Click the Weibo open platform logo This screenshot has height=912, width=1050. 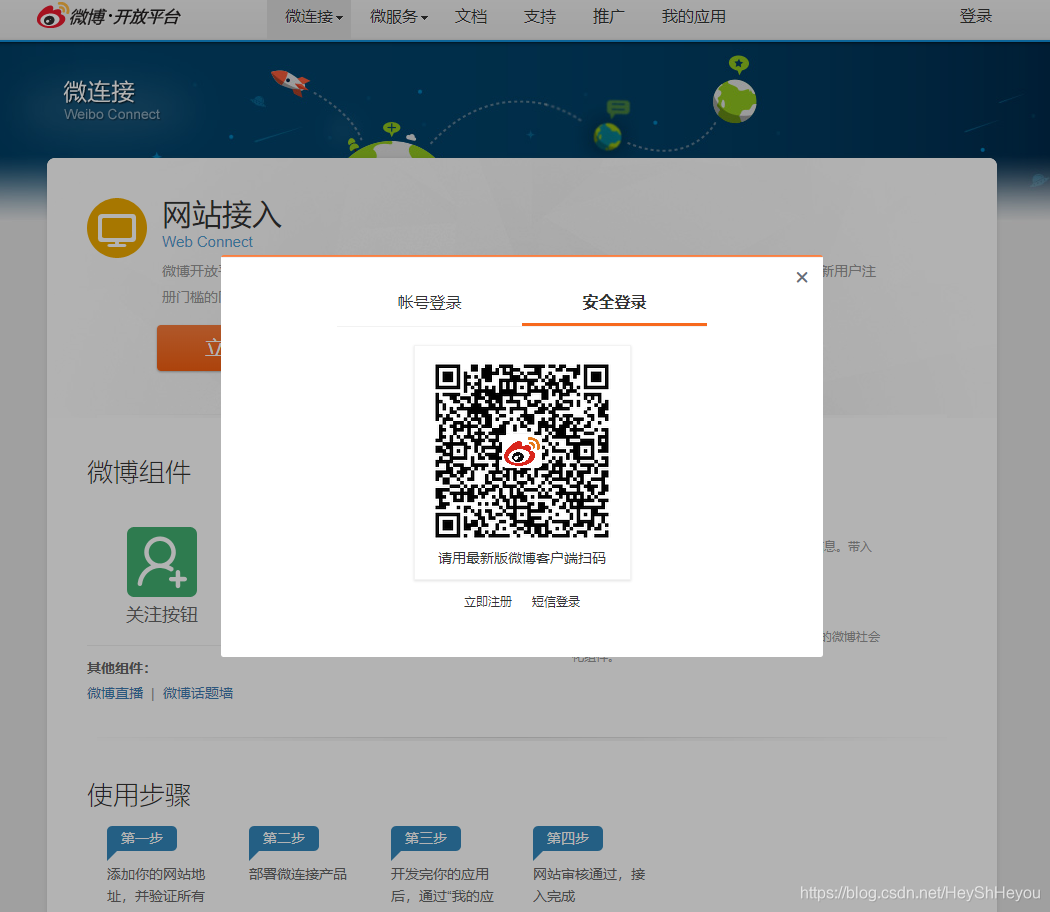click(108, 16)
